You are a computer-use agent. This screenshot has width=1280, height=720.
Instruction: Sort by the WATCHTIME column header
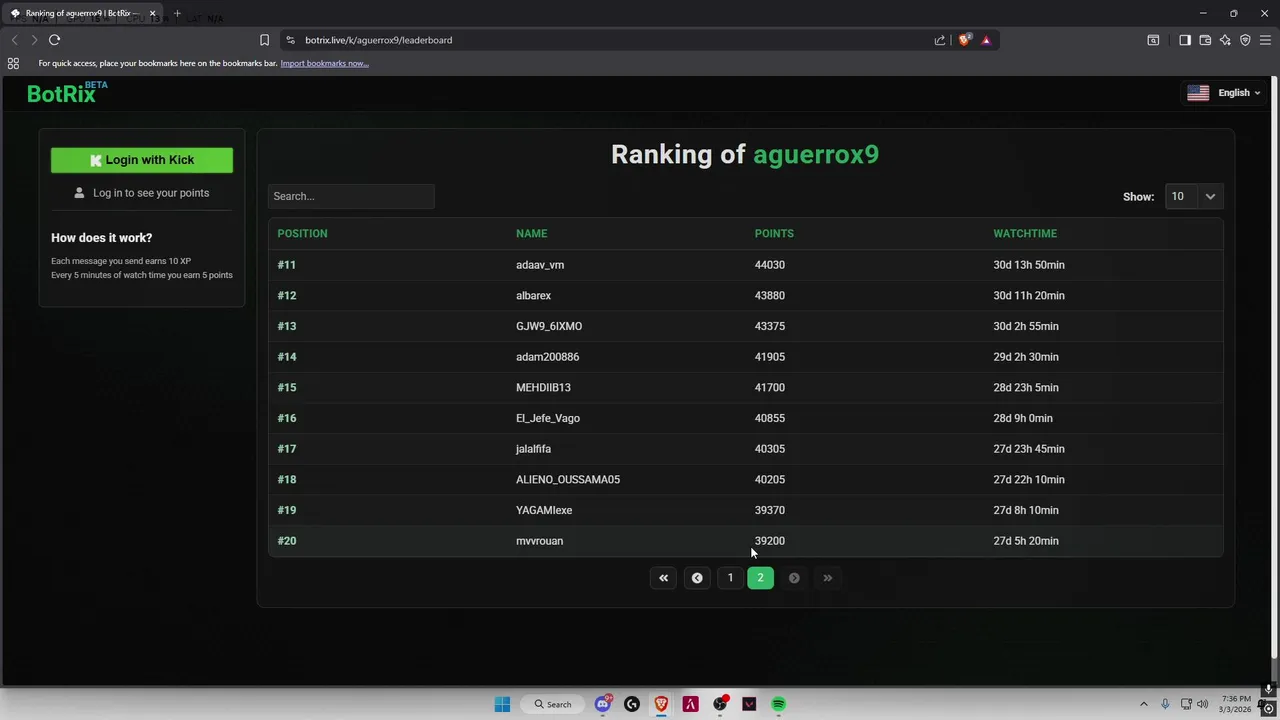(1025, 233)
